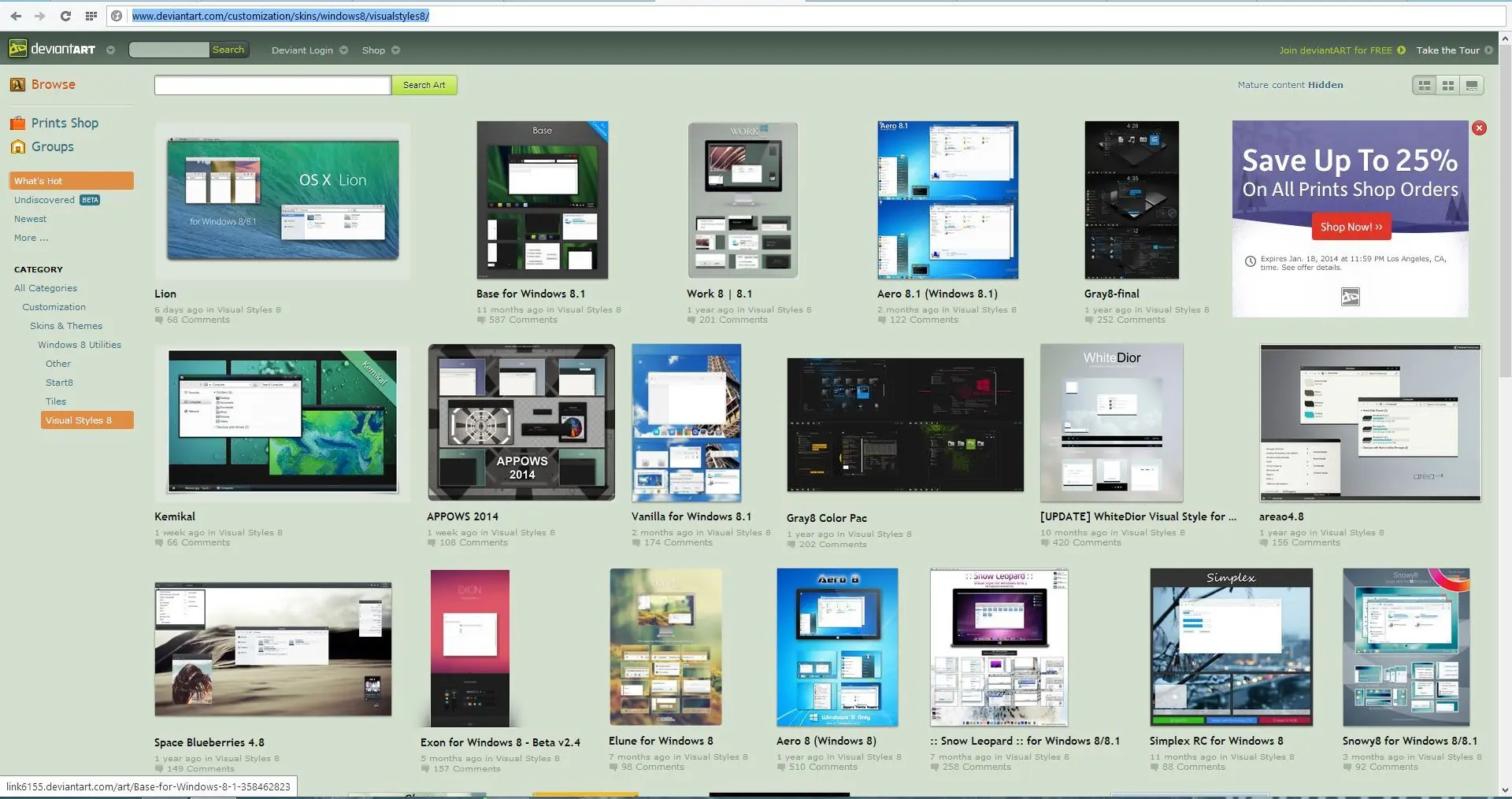Select the Other category
This screenshot has height=799, width=1512.
58,364
